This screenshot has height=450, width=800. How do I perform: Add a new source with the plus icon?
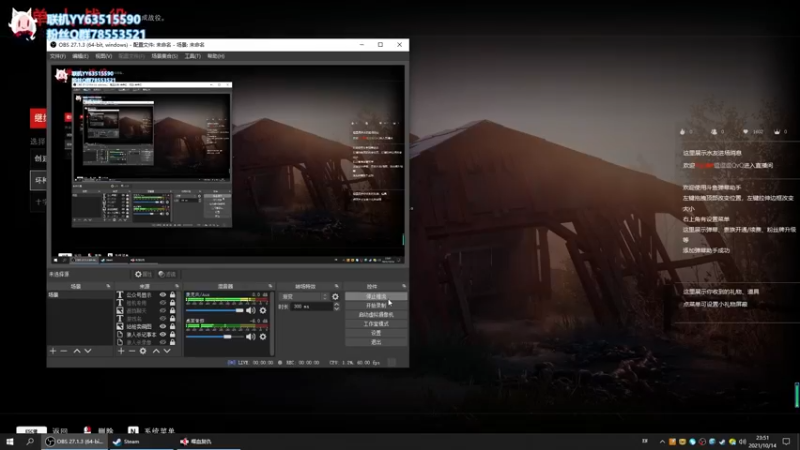coord(121,351)
